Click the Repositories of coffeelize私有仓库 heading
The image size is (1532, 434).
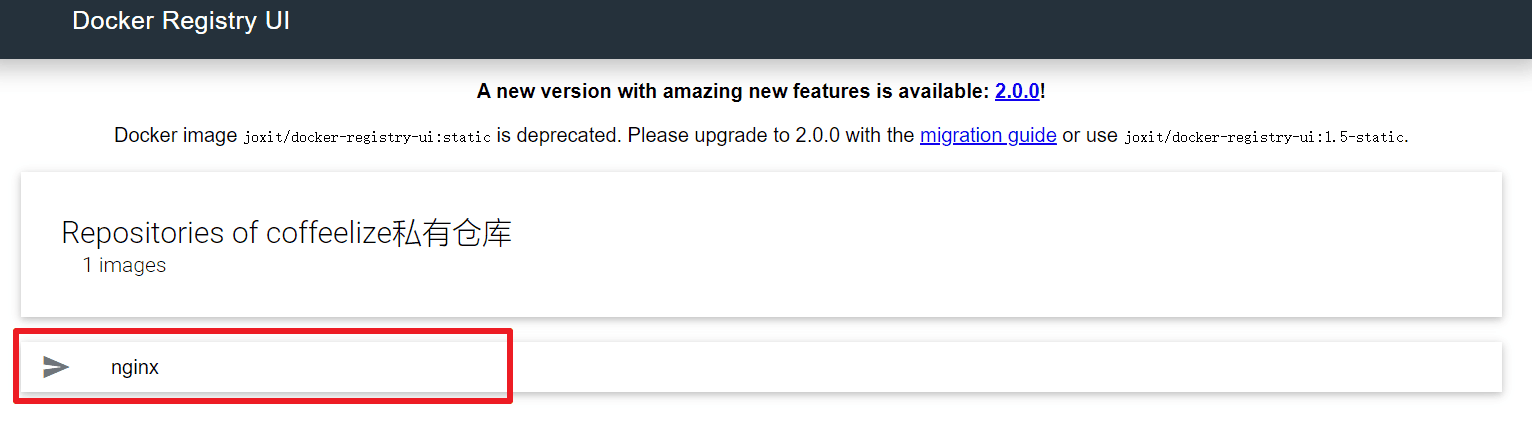tap(286, 233)
